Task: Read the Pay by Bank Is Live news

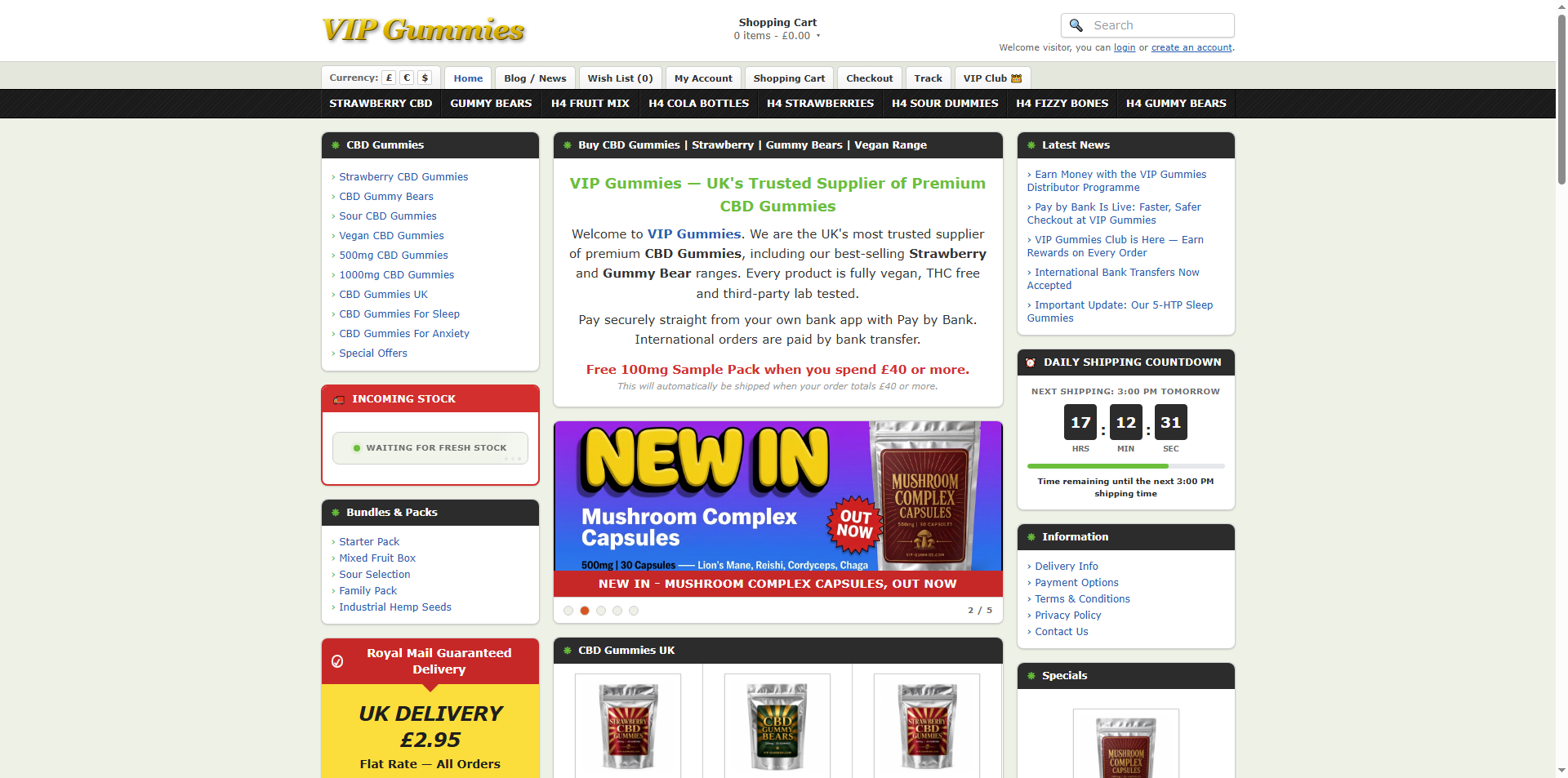Action: [1114, 214]
